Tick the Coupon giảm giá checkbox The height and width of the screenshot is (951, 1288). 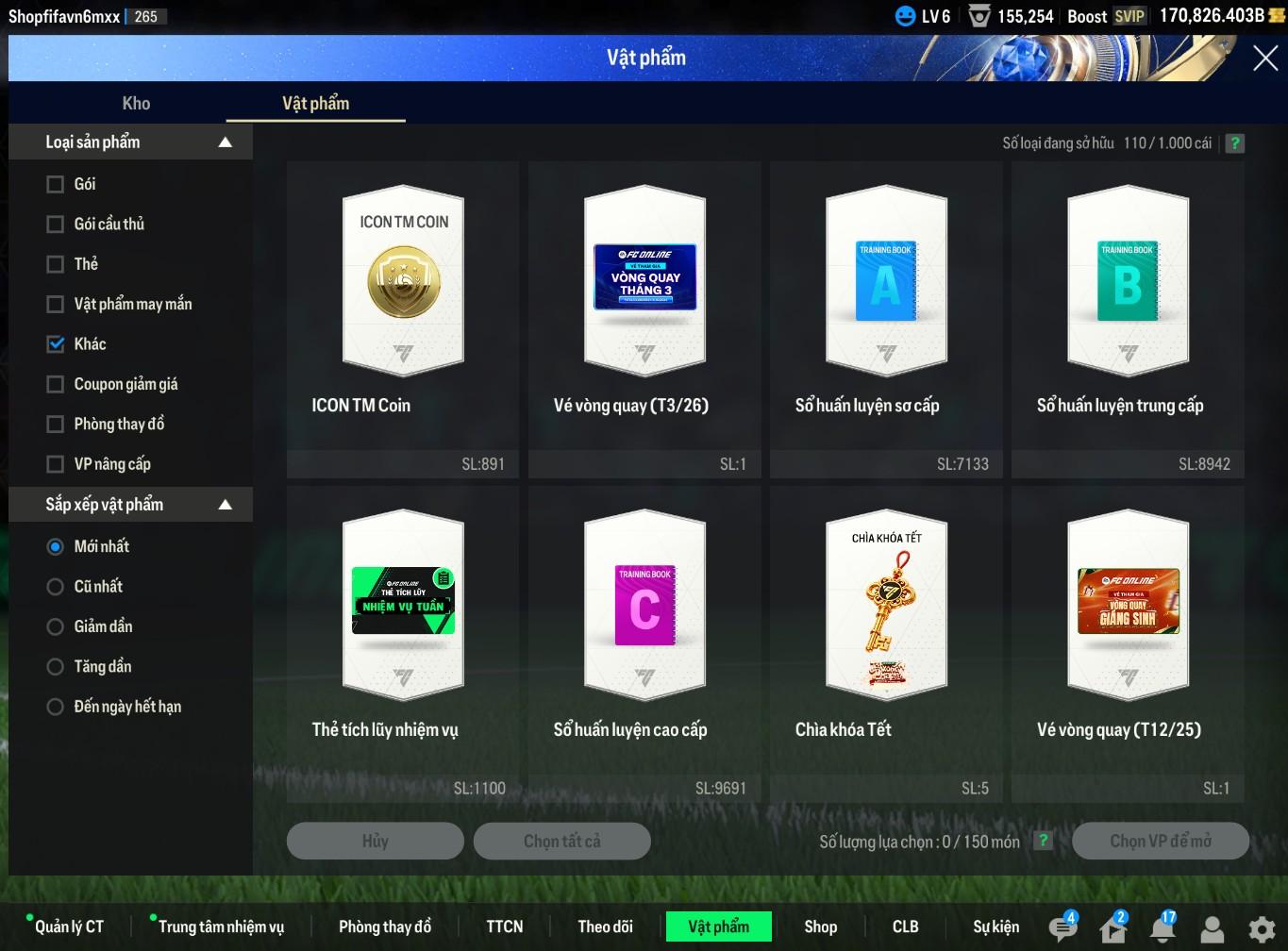coord(56,384)
